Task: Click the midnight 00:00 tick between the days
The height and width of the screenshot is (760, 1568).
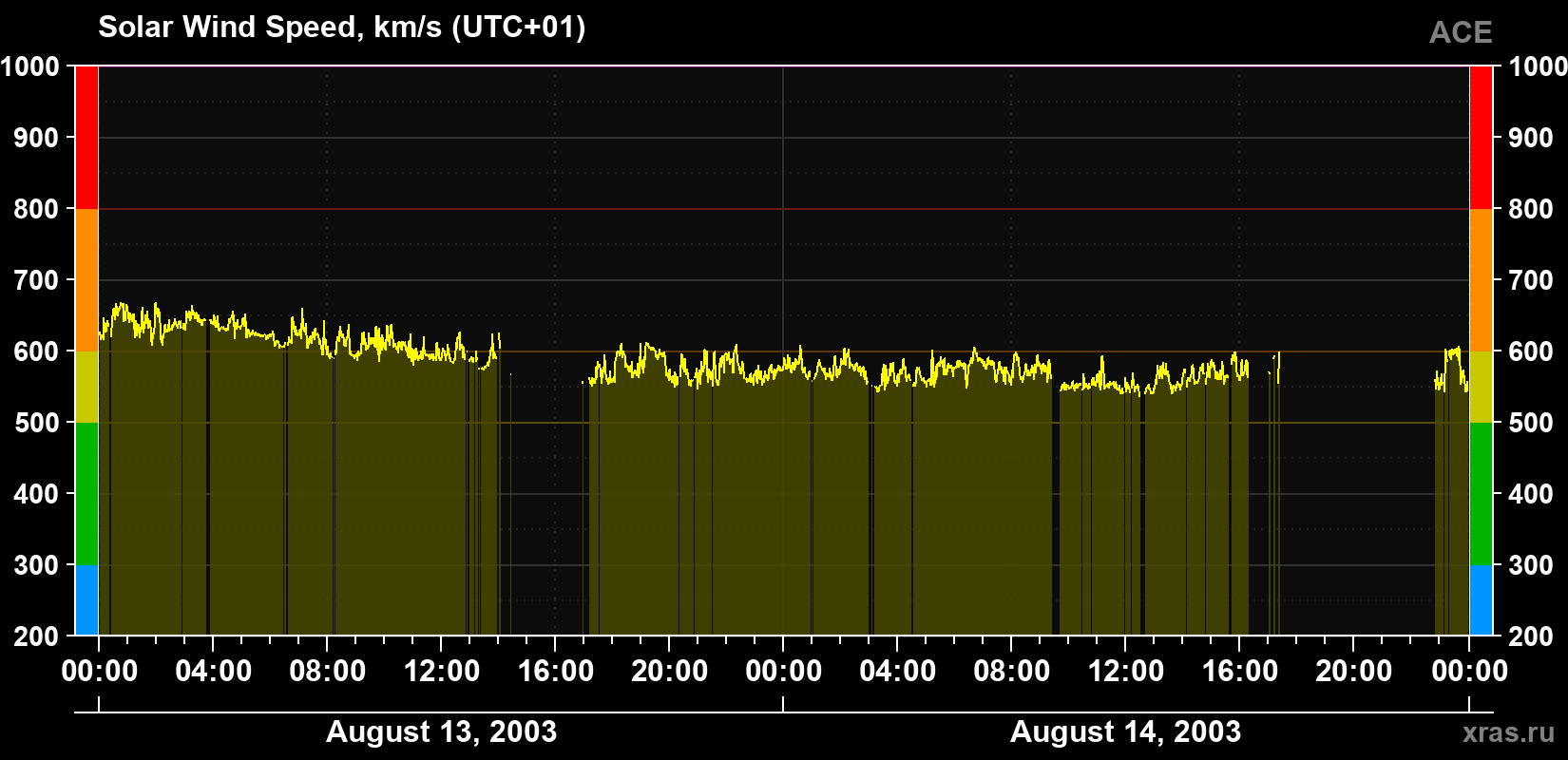Action: click(x=783, y=671)
